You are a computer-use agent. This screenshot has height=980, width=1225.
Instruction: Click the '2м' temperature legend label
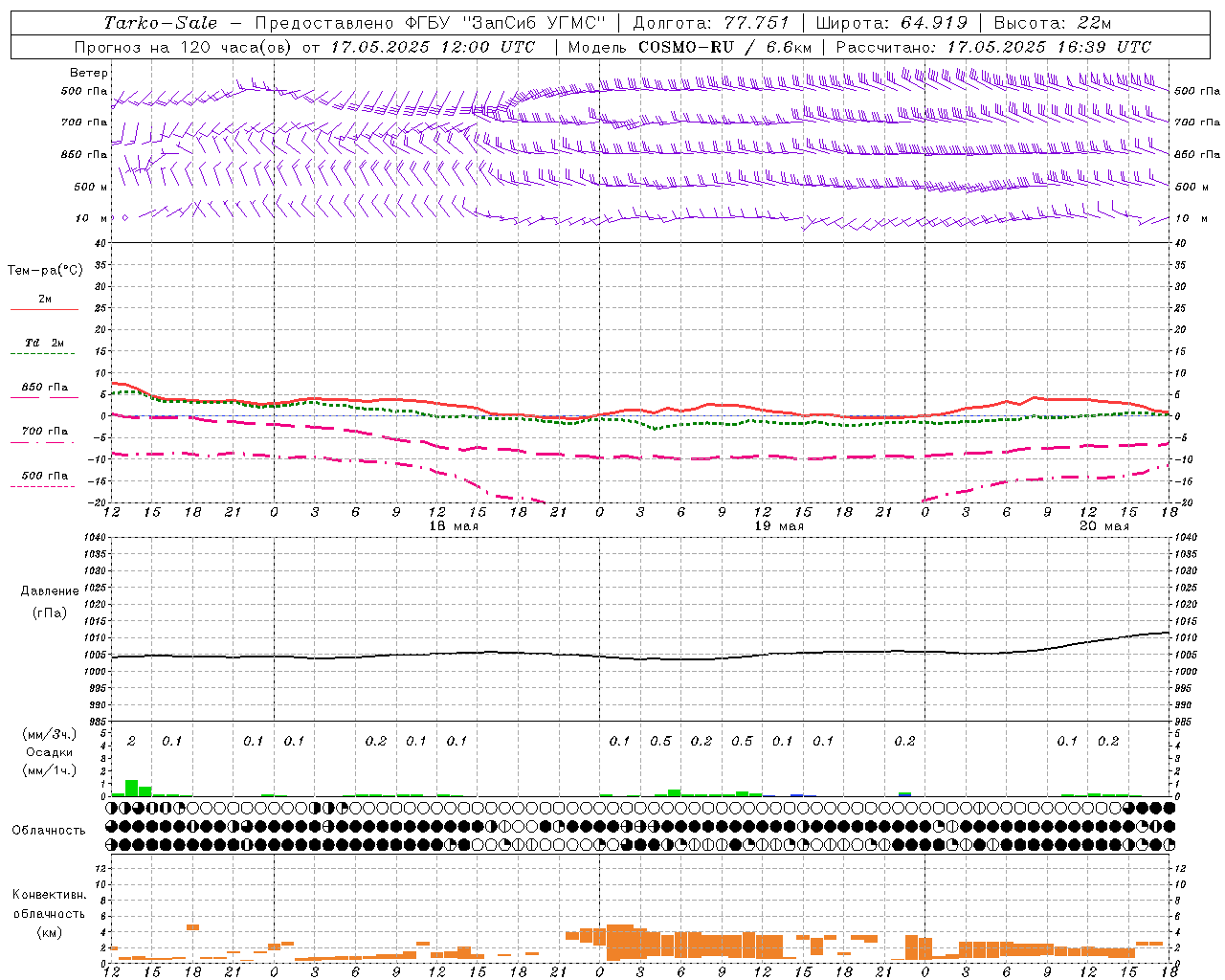[45, 300]
